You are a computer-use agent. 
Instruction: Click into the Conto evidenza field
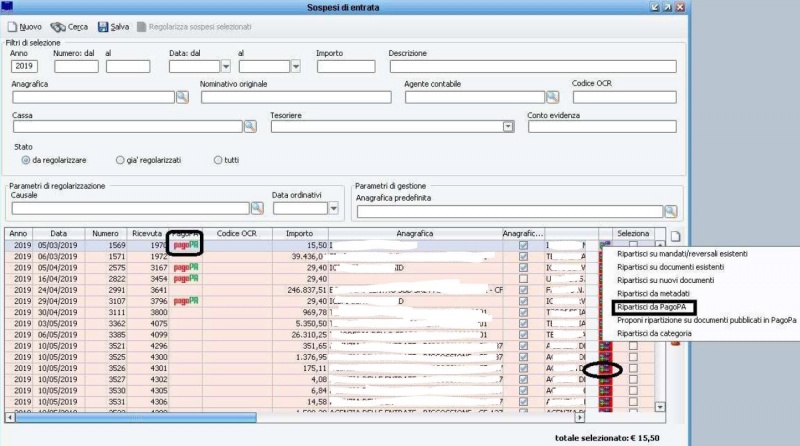602,127
